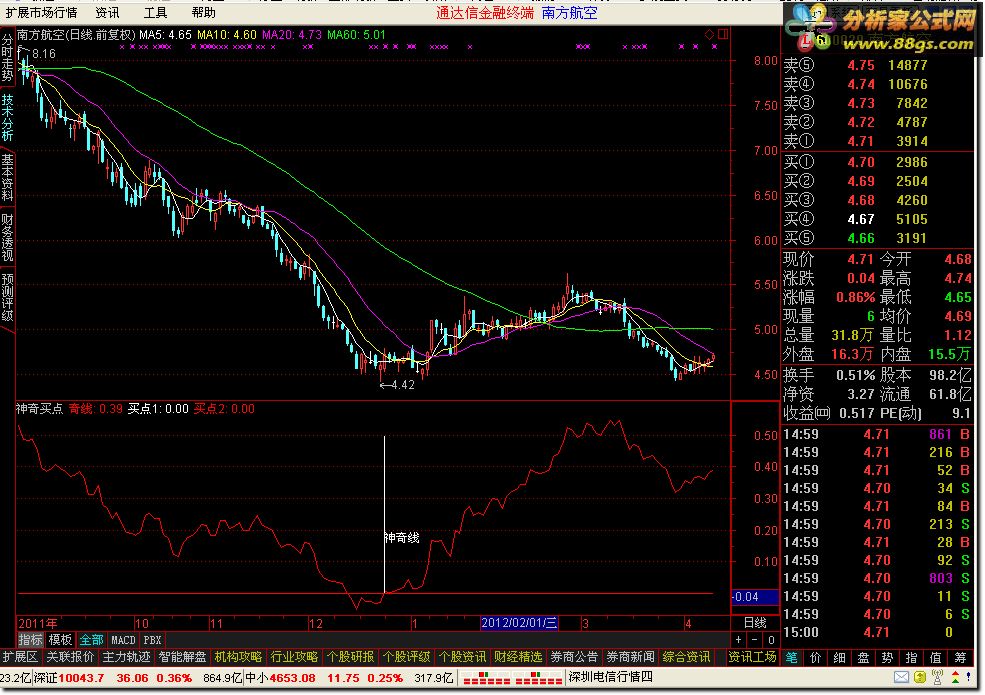This screenshot has height=695, width=985.
Task: Open the 主力轨迹 bottom tab
Action: pos(126,657)
